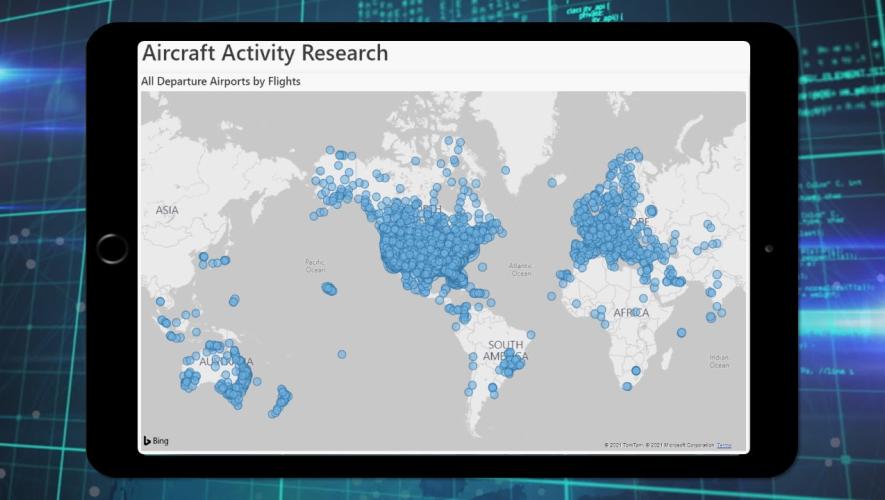
Task: Tap the tablet front camera dot
Action: click(x=768, y=248)
